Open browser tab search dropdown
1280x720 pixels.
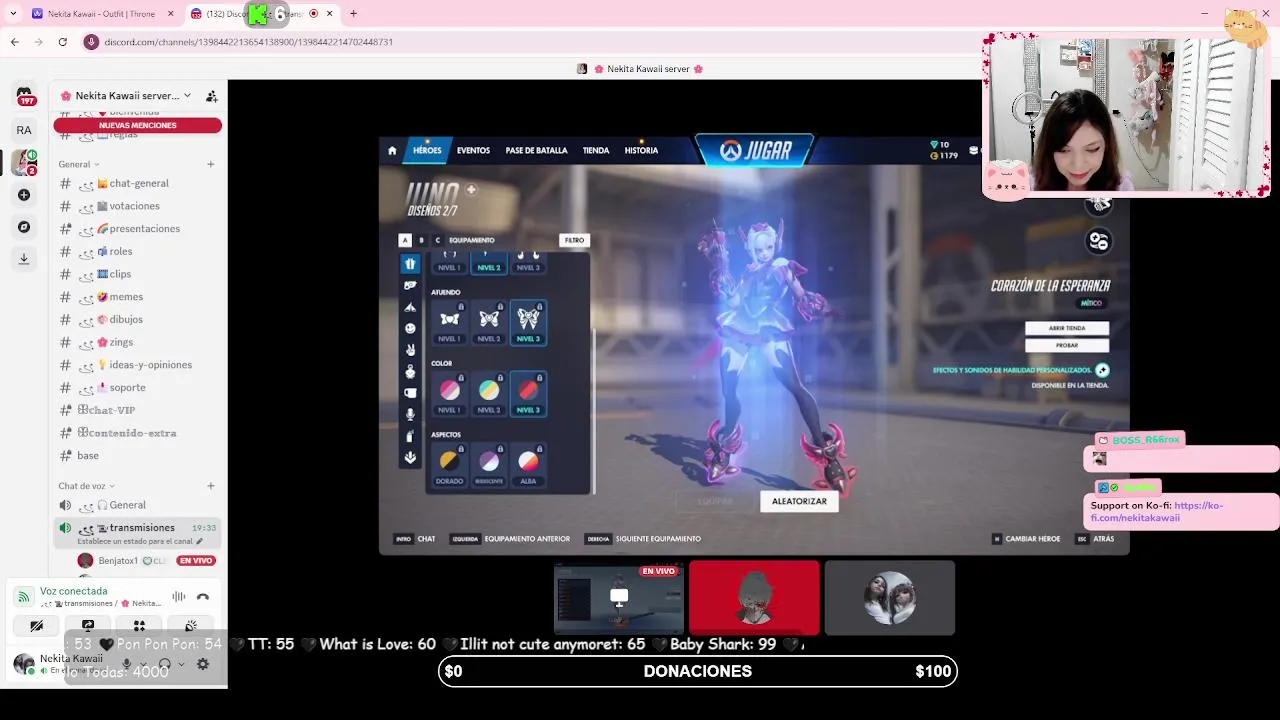click(x=13, y=14)
